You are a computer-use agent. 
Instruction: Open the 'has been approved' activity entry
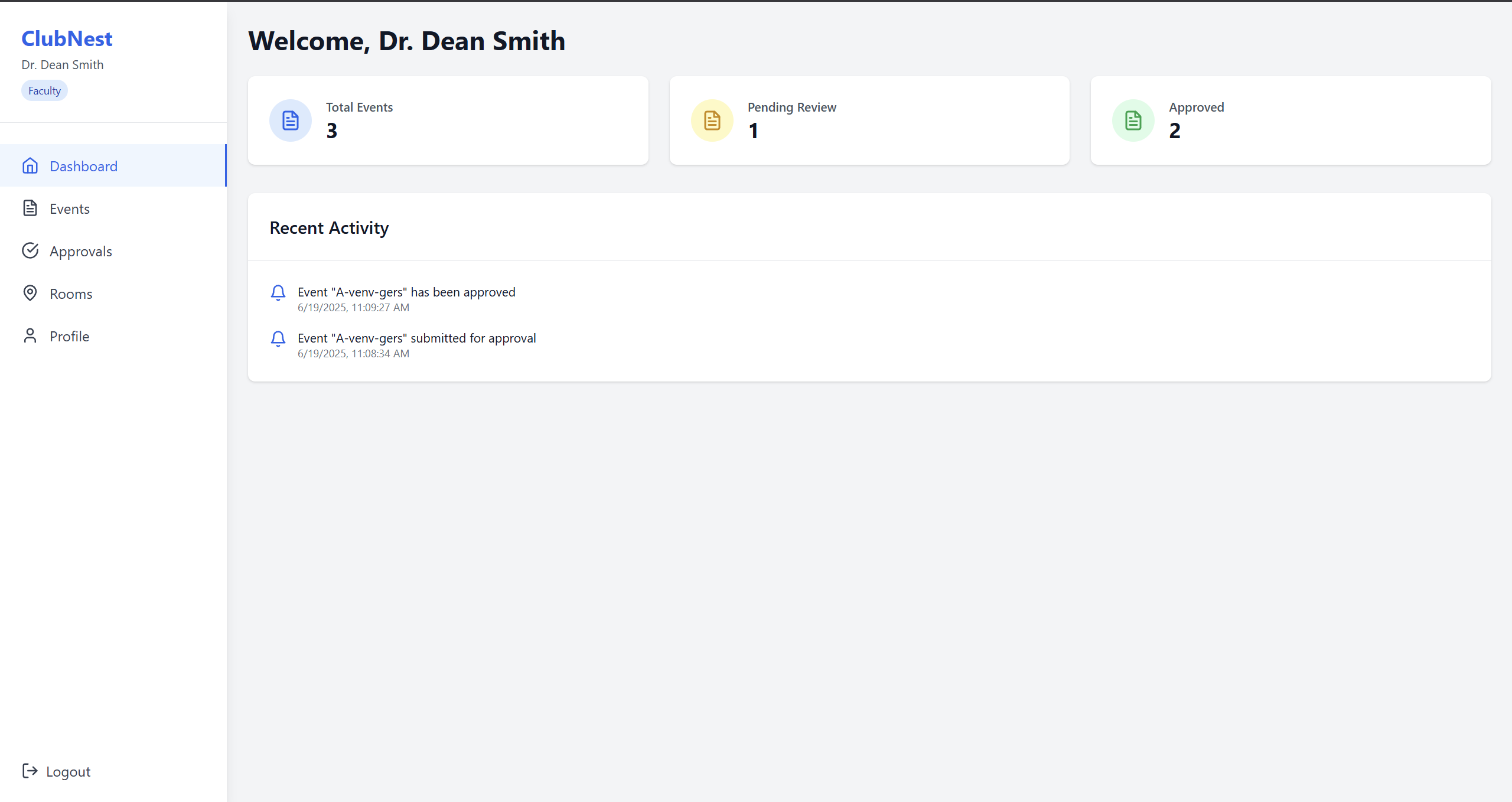click(406, 292)
